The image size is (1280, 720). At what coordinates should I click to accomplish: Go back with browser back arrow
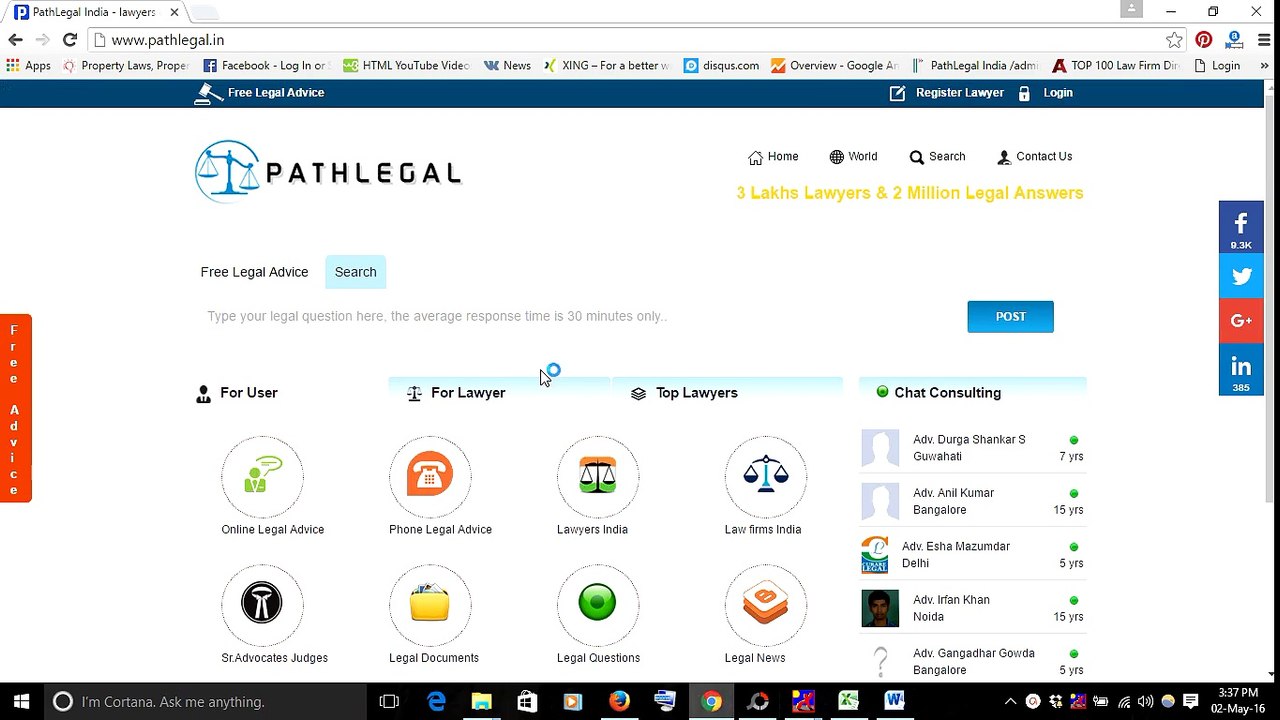[15, 40]
